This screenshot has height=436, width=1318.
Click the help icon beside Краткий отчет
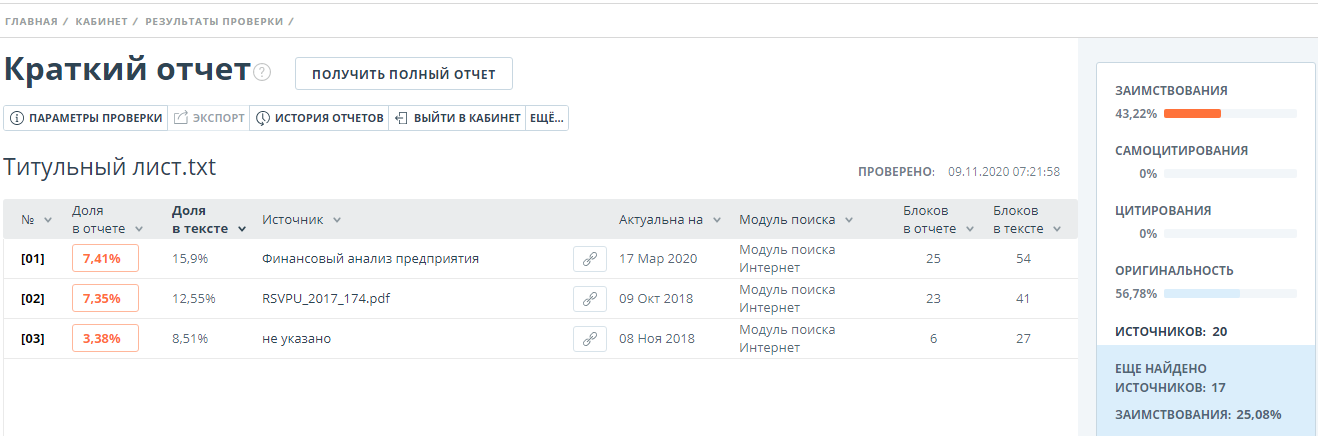coord(262,72)
